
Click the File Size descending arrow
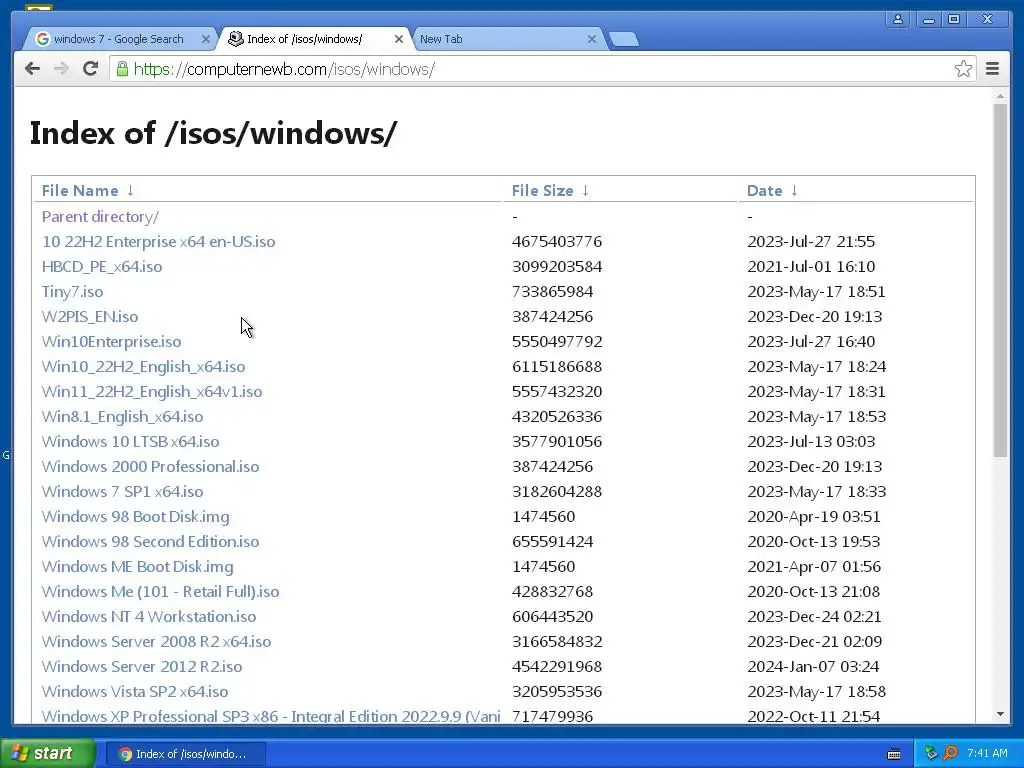point(585,190)
